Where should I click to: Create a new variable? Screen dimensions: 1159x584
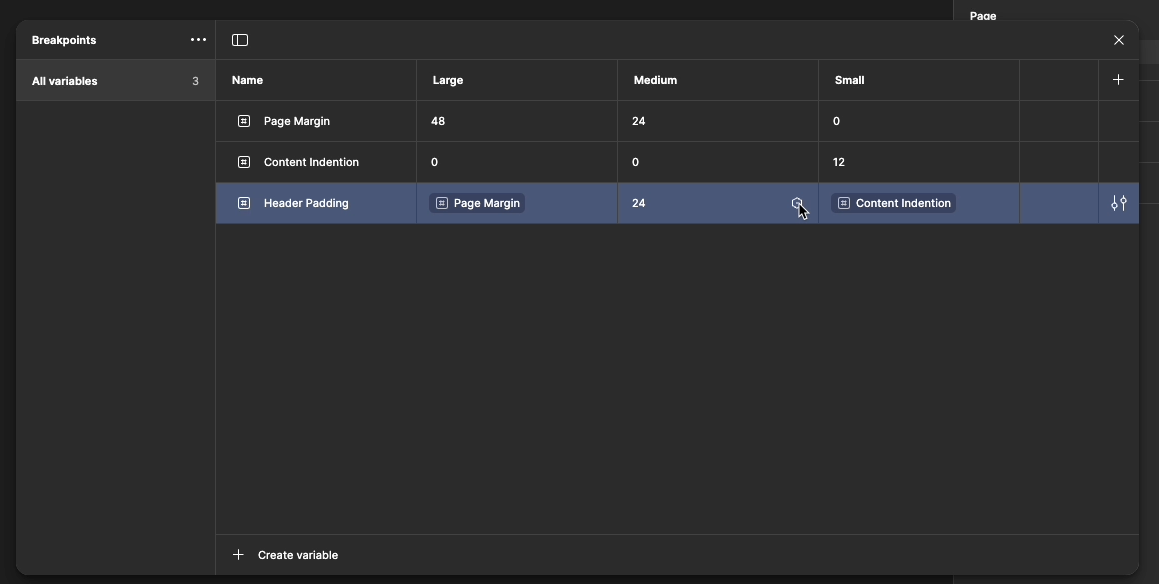298,555
